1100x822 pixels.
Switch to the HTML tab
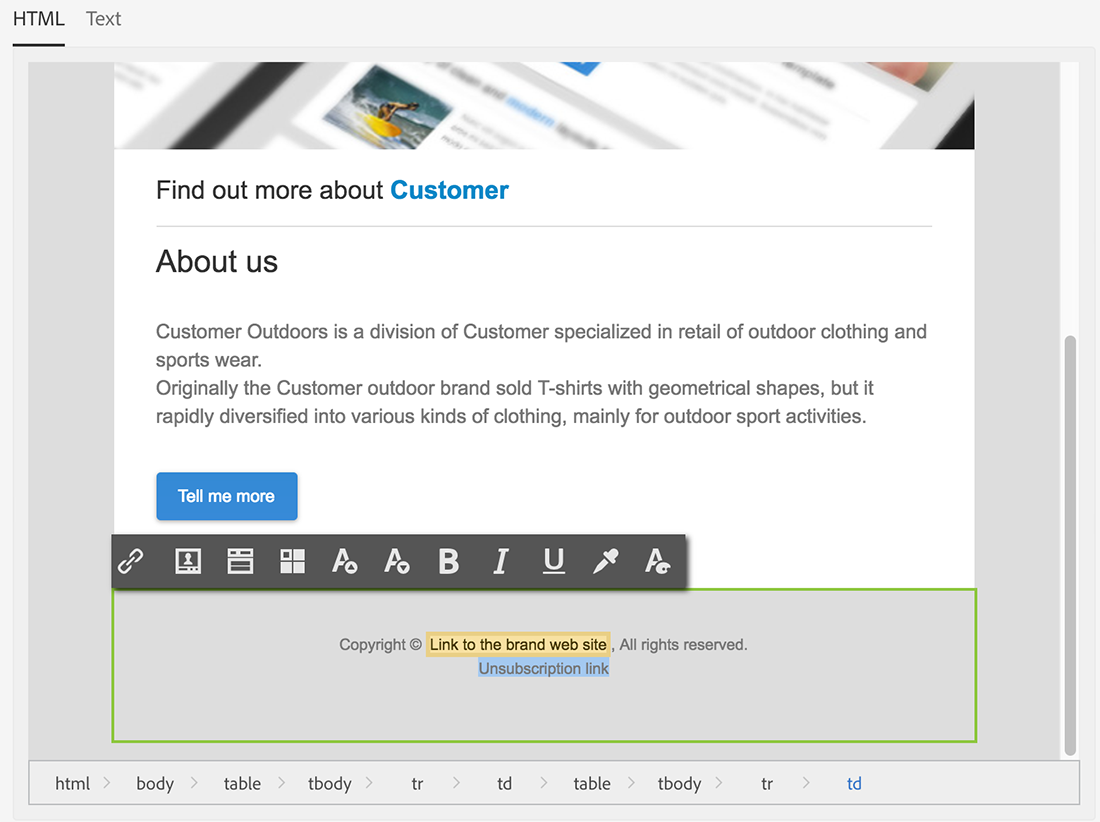coord(38,19)
